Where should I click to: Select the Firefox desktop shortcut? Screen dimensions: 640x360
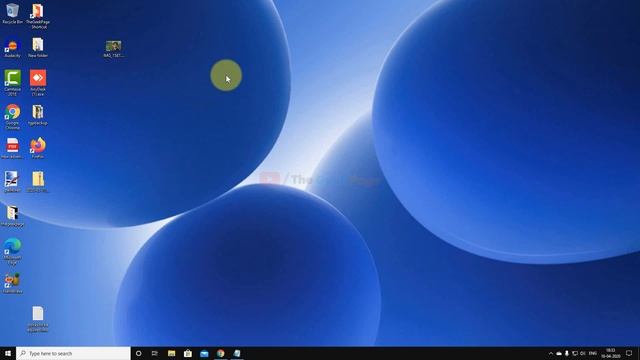pyautogui.click(x=38, y=148)
